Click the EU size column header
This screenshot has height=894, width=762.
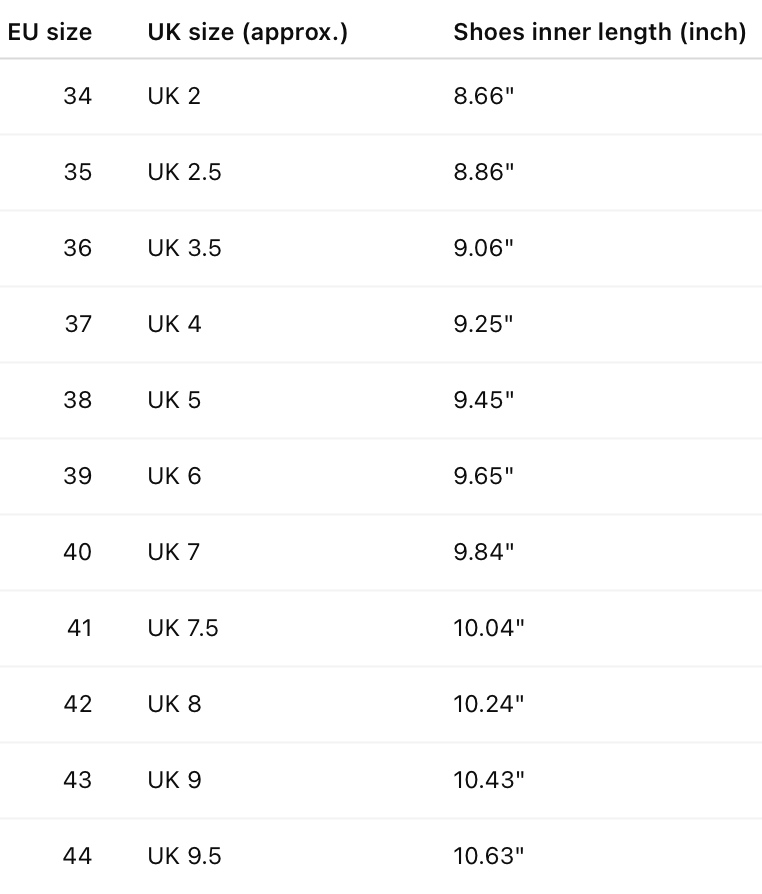coord(49,32)
